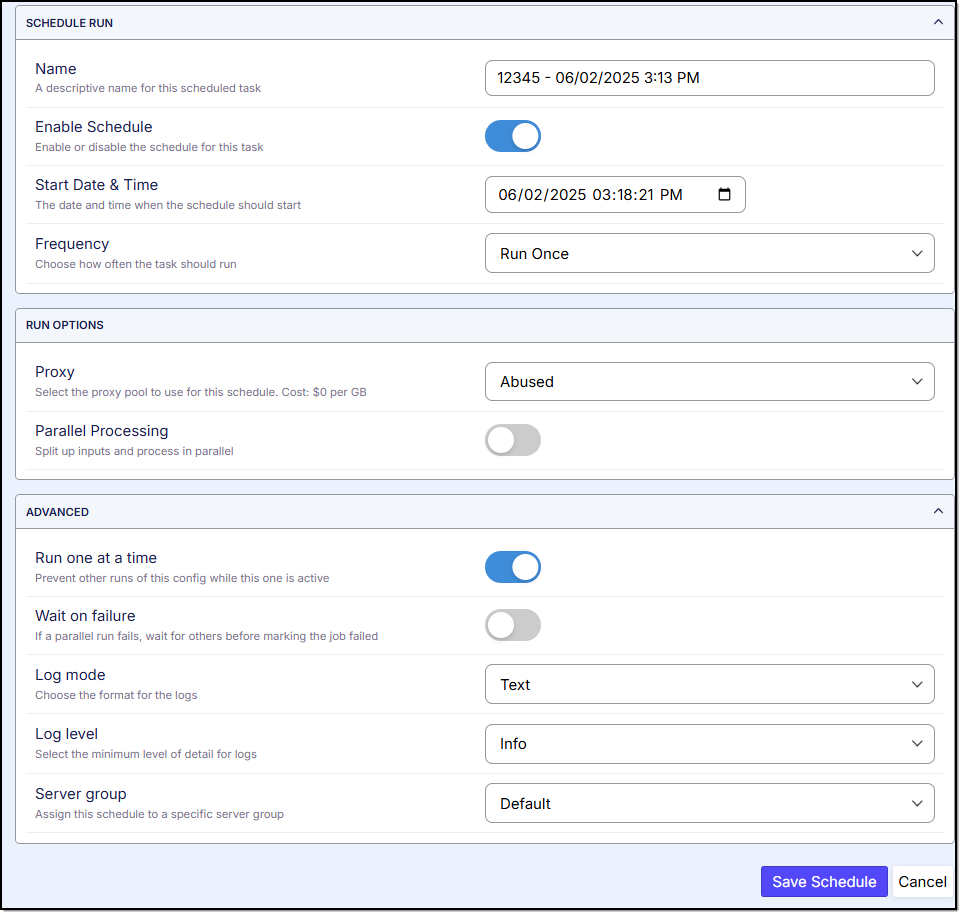The width and height of the screenshot is (962, 915).
Task: Open the Frequency dropdown showing Run Once
Action: [x=709, y=254]
